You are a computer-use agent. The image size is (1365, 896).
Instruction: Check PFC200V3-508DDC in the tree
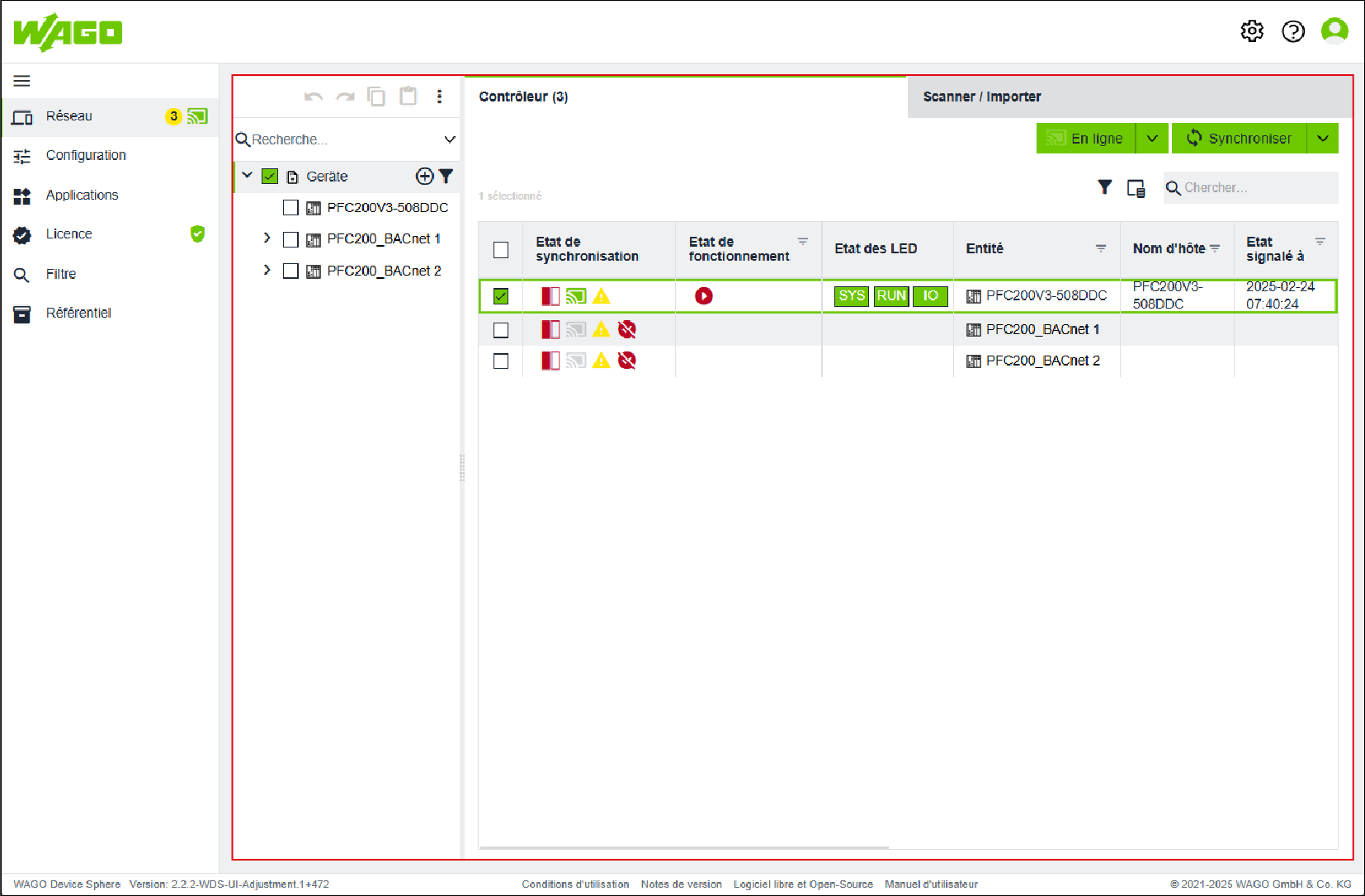290,207
